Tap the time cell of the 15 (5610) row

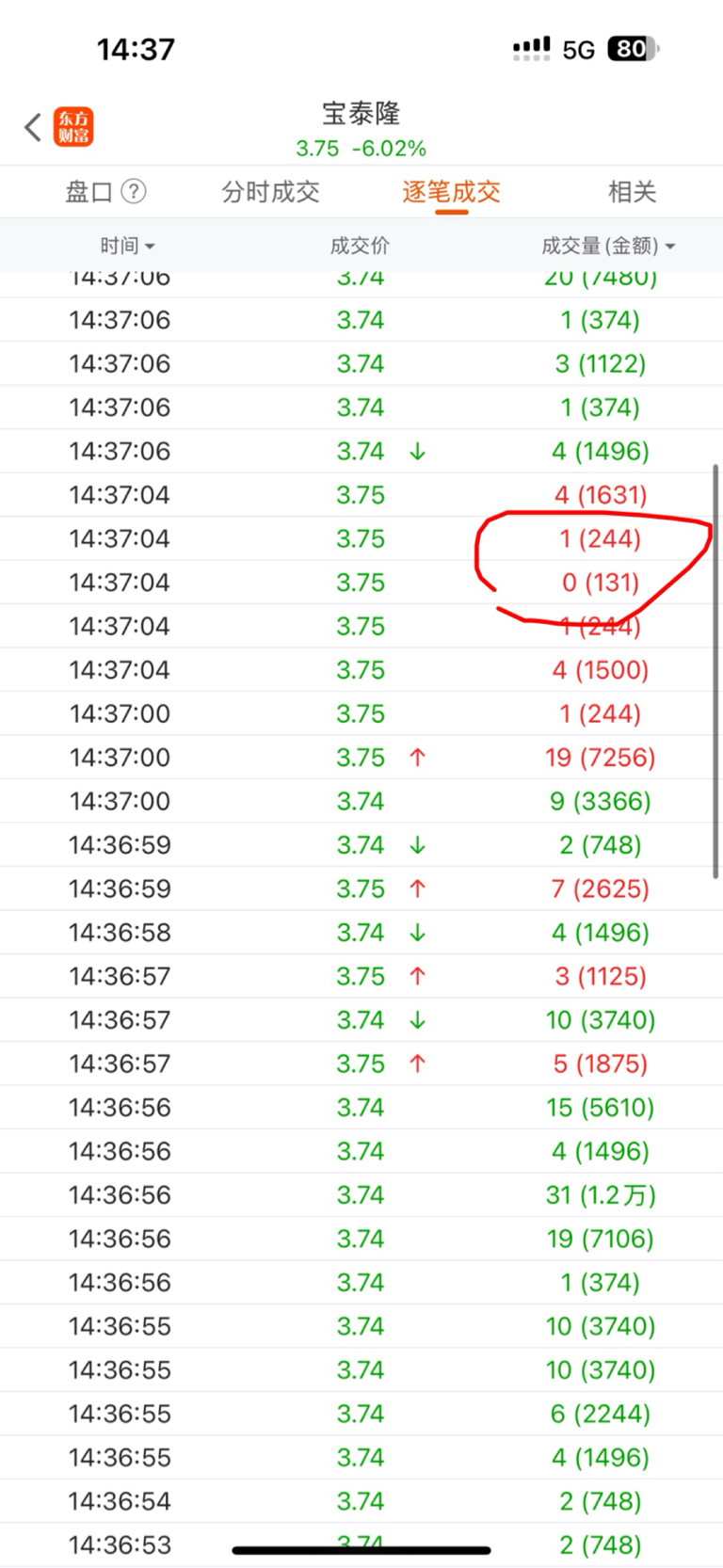click(120, 1108)
